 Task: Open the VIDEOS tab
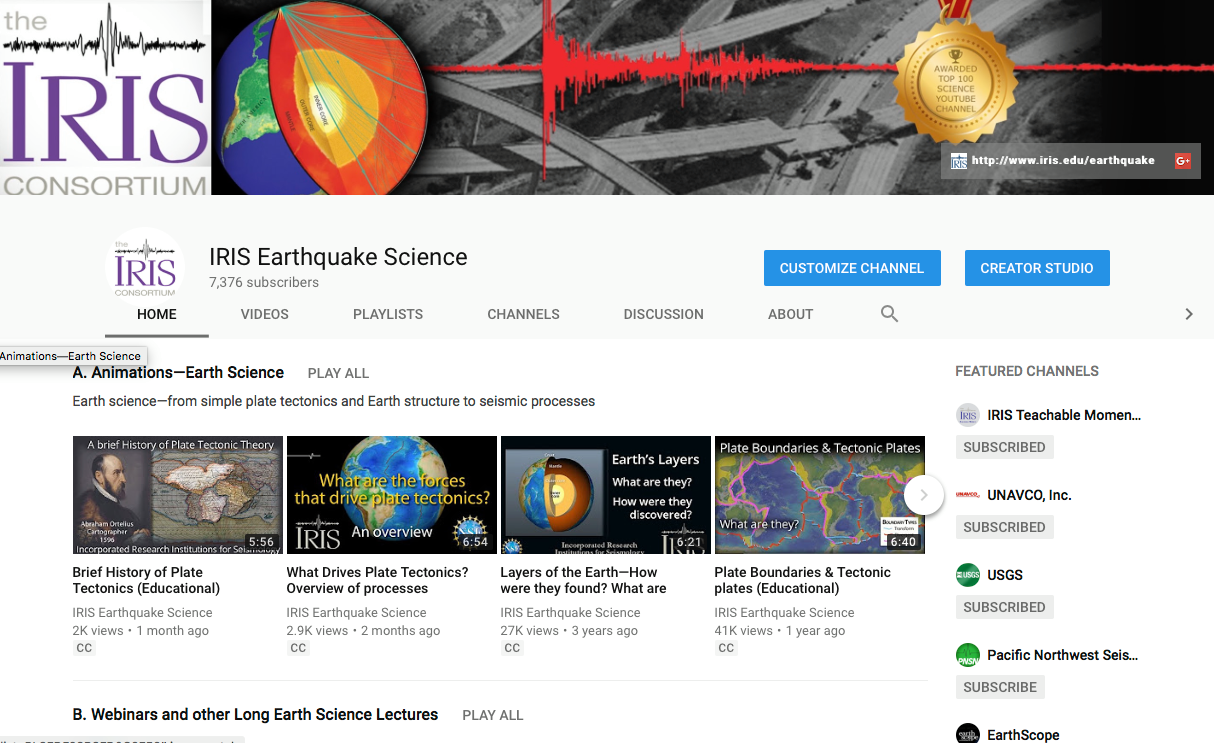(x=265, y=314)
